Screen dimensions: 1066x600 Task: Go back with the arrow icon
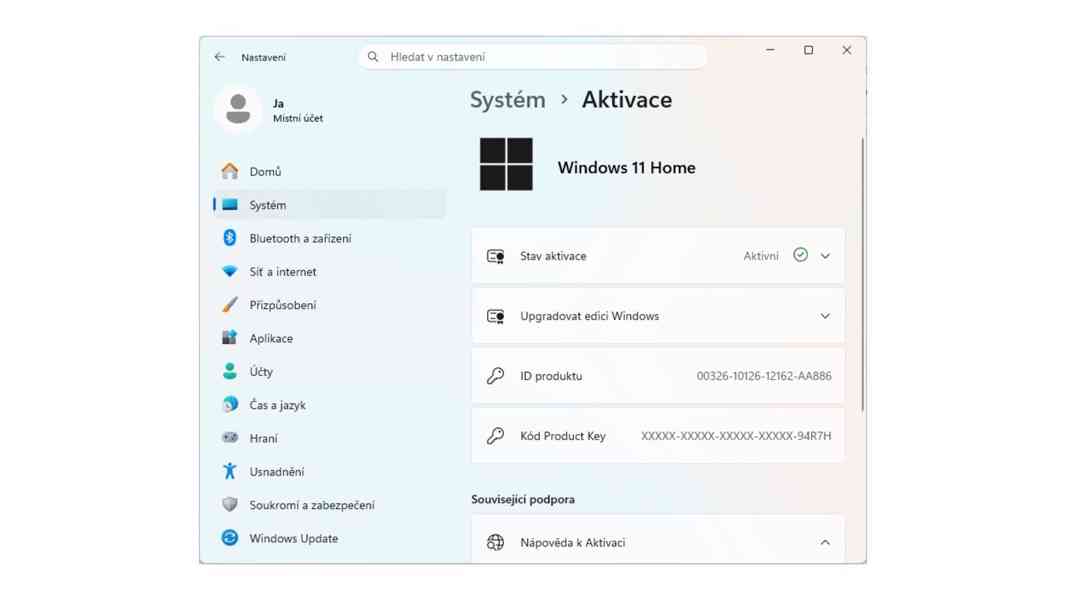click(219, 57)
